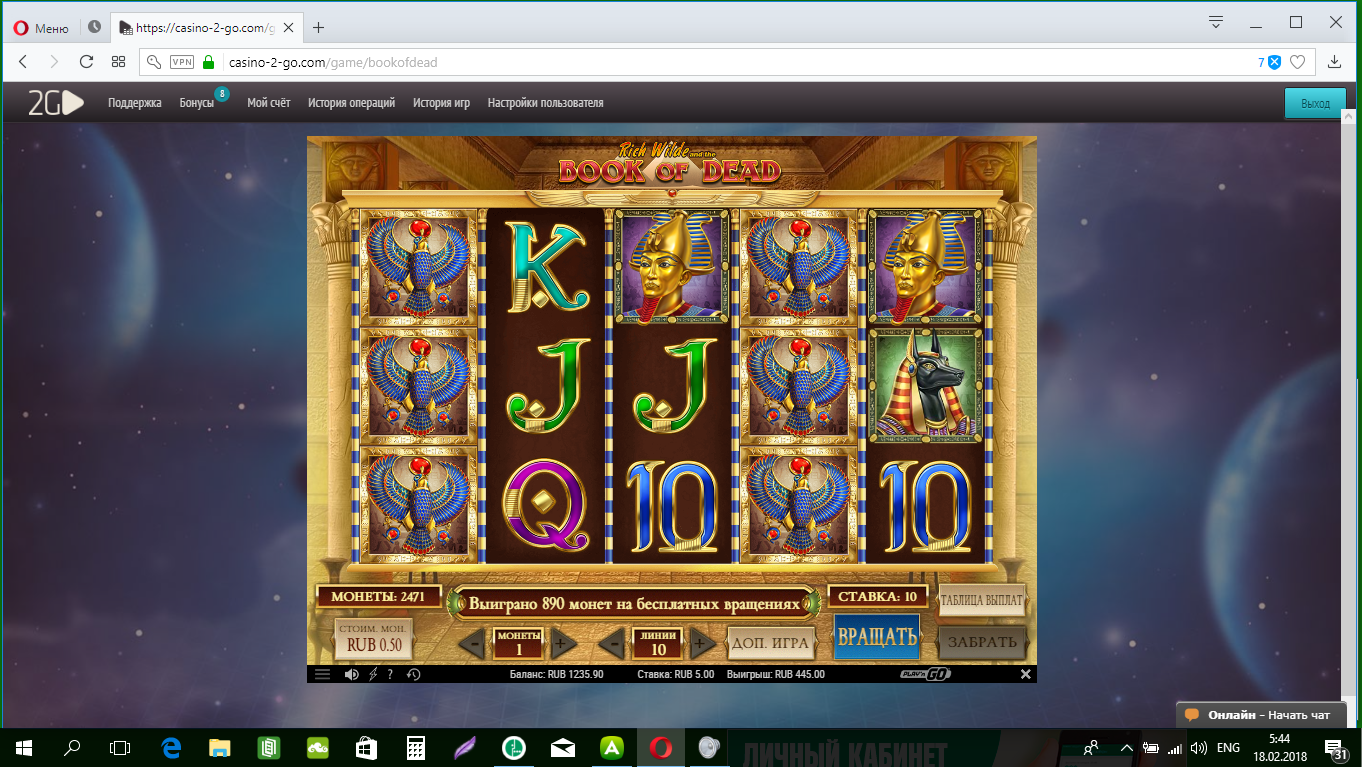1362x767 pixels.
Task: Click the coin value RUB 0.50 button
Action: [374, 640]
